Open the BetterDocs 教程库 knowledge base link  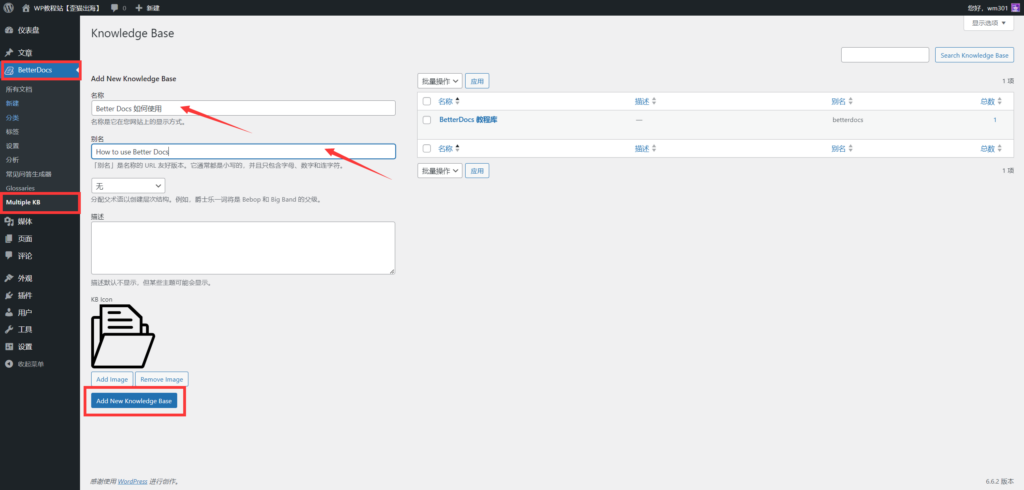pos(468,120)
